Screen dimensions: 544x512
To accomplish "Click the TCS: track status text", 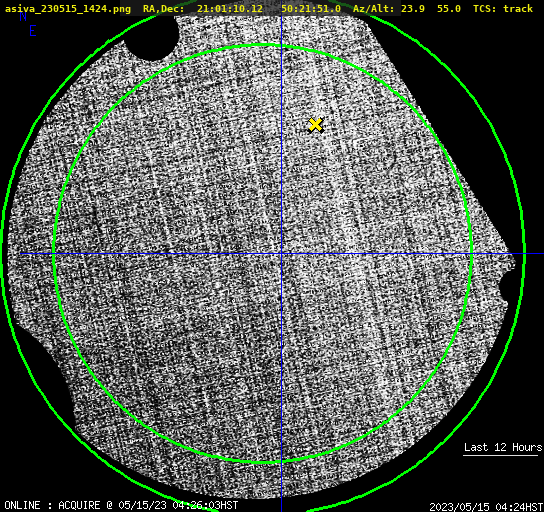I will pos(503,8).
